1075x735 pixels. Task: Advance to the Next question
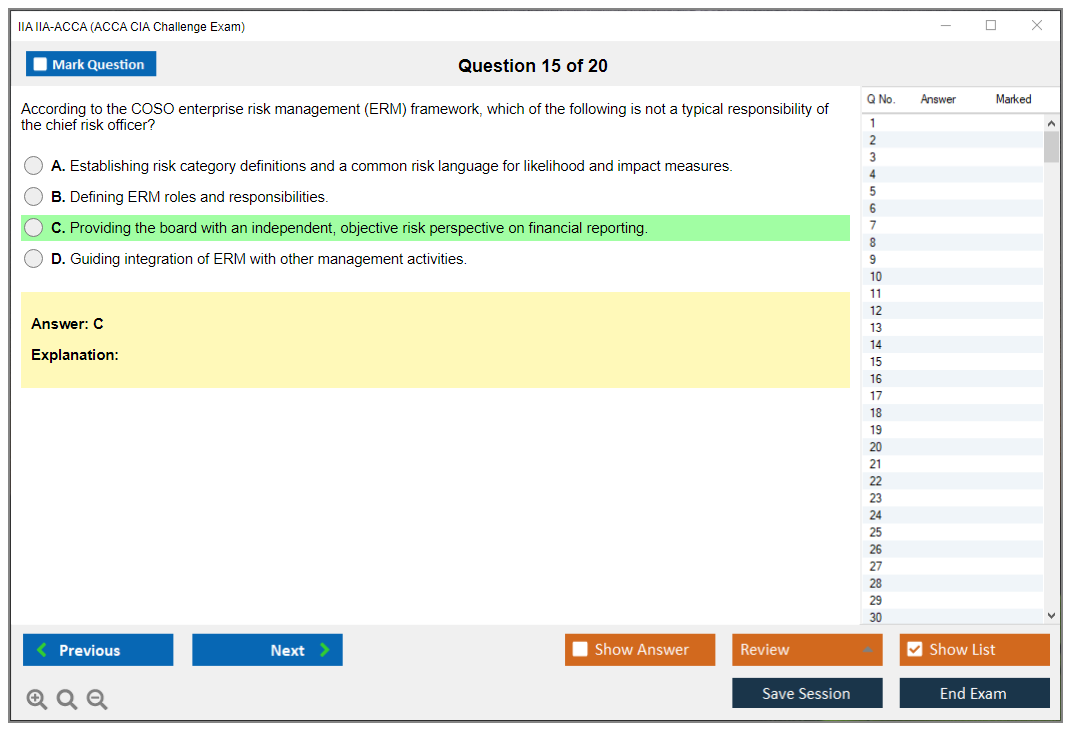coord(267,650)
